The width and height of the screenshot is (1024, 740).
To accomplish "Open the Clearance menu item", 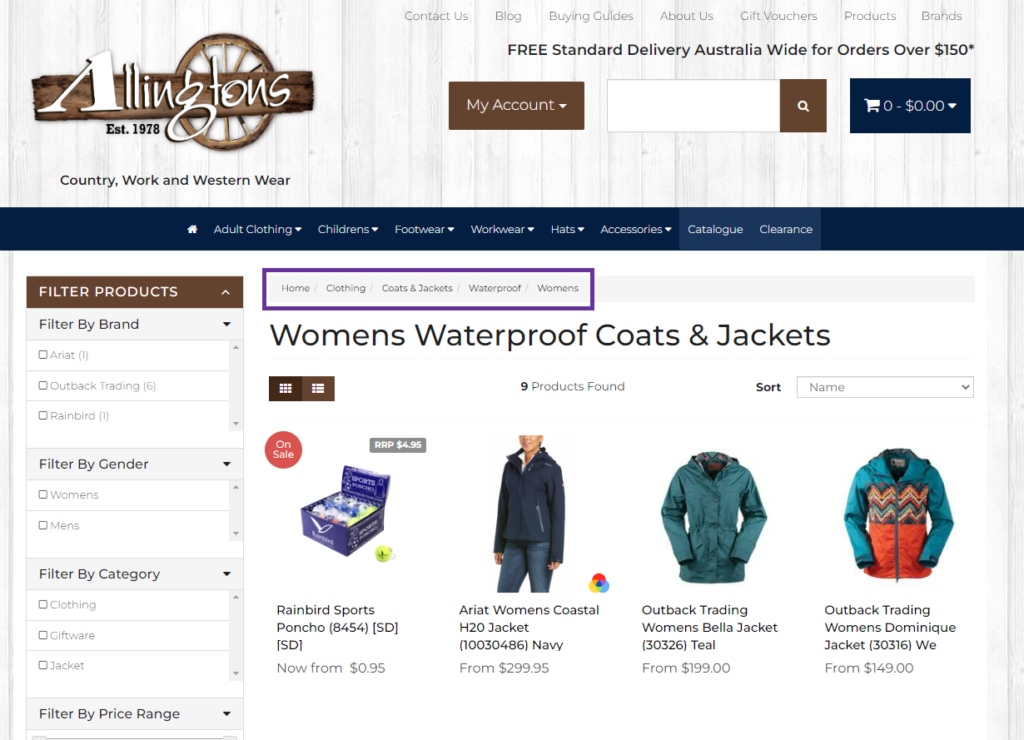I will coord(785,229).
